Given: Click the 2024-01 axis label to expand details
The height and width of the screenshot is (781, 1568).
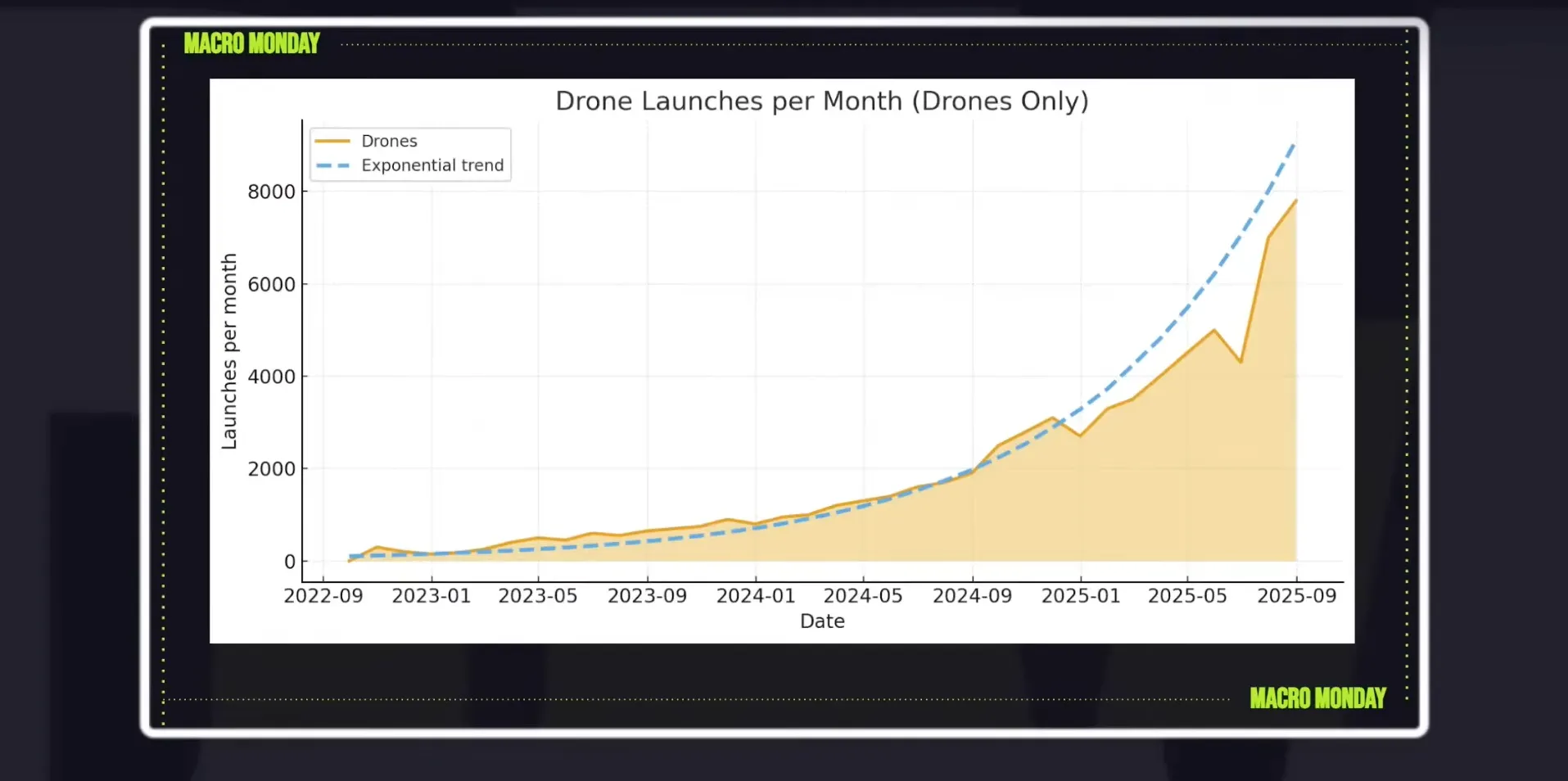Looking at the screenshot, I should coord(756,596).
